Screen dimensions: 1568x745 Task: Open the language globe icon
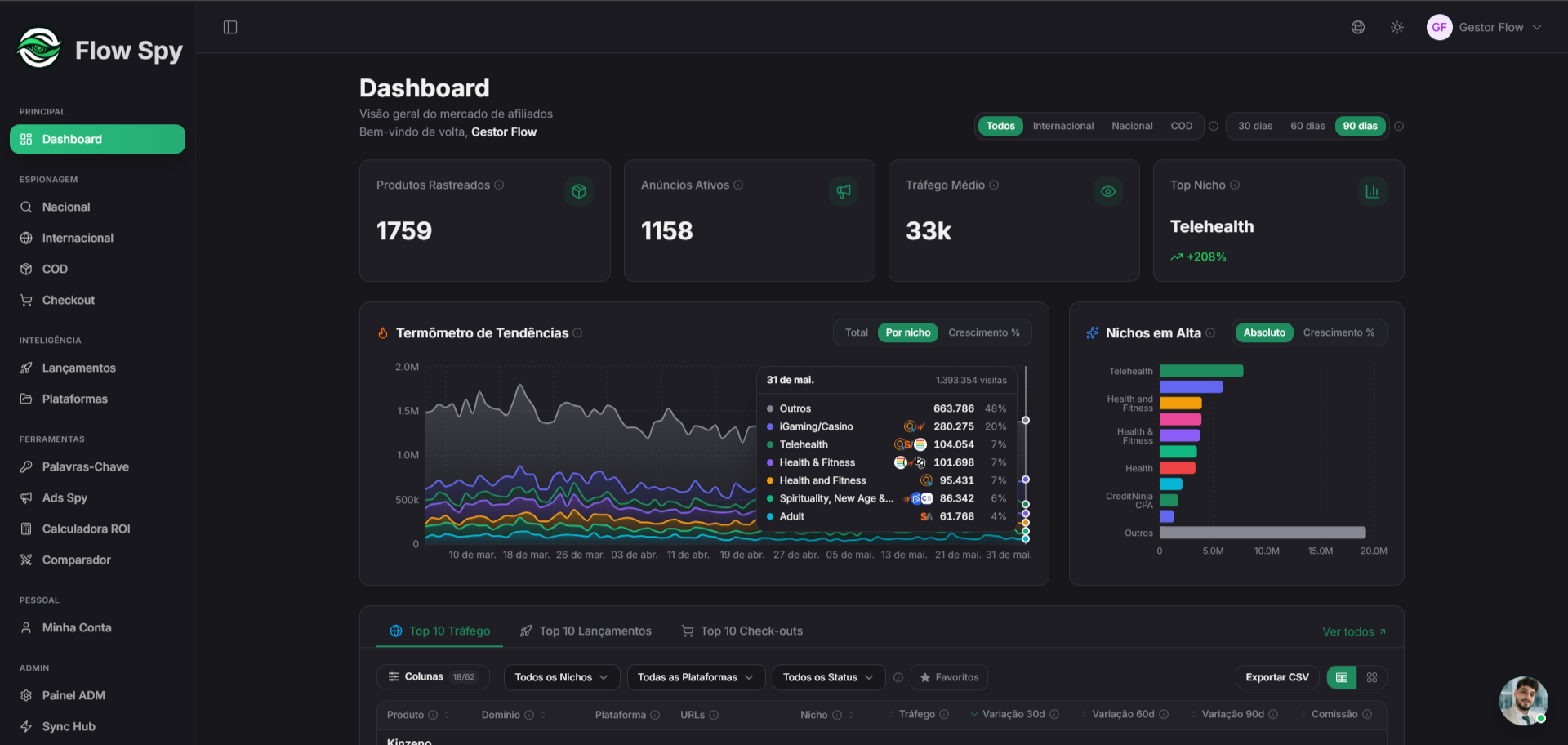(x=1358, y=28)
